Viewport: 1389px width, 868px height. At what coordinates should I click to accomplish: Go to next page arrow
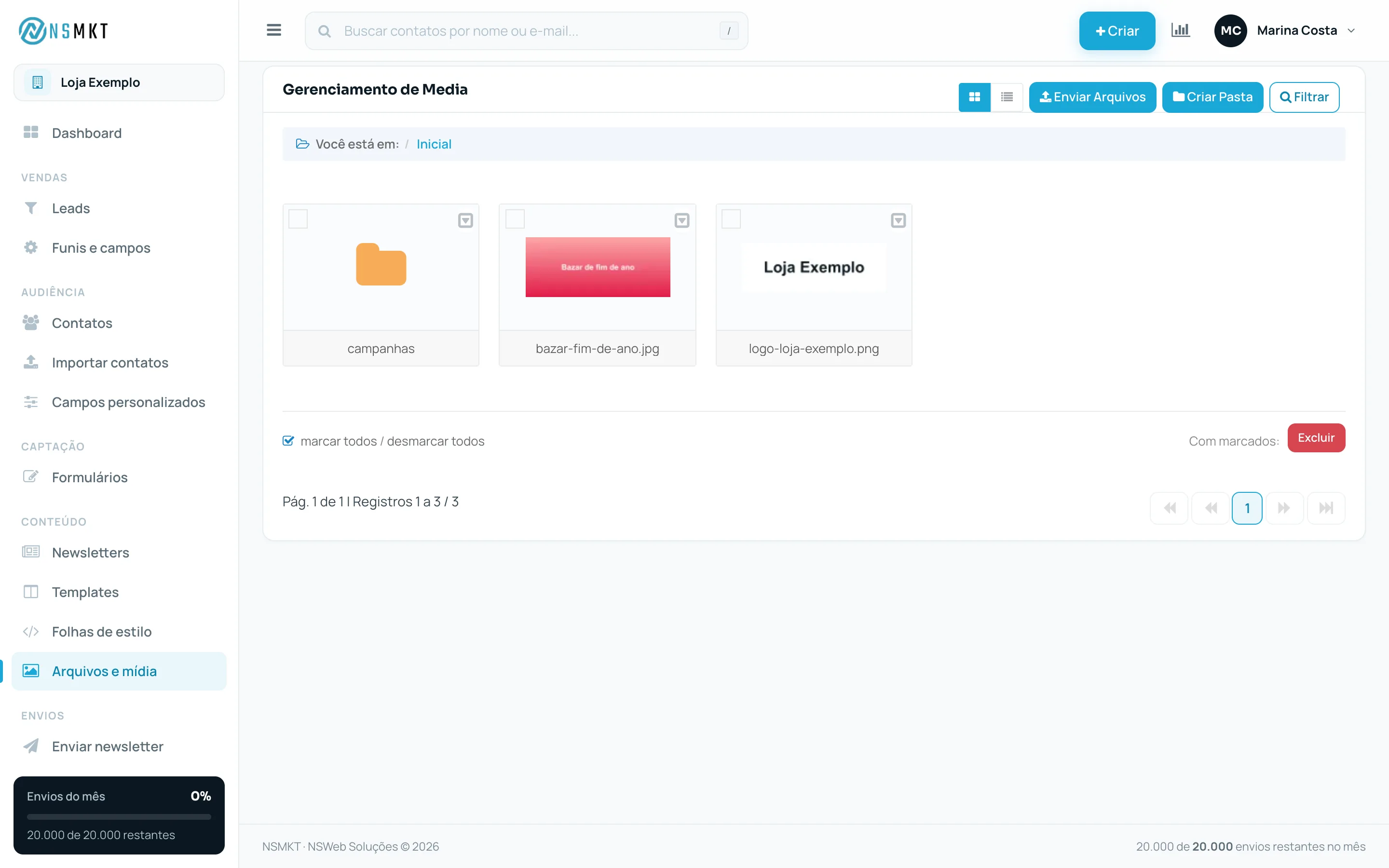(1284, 508)
